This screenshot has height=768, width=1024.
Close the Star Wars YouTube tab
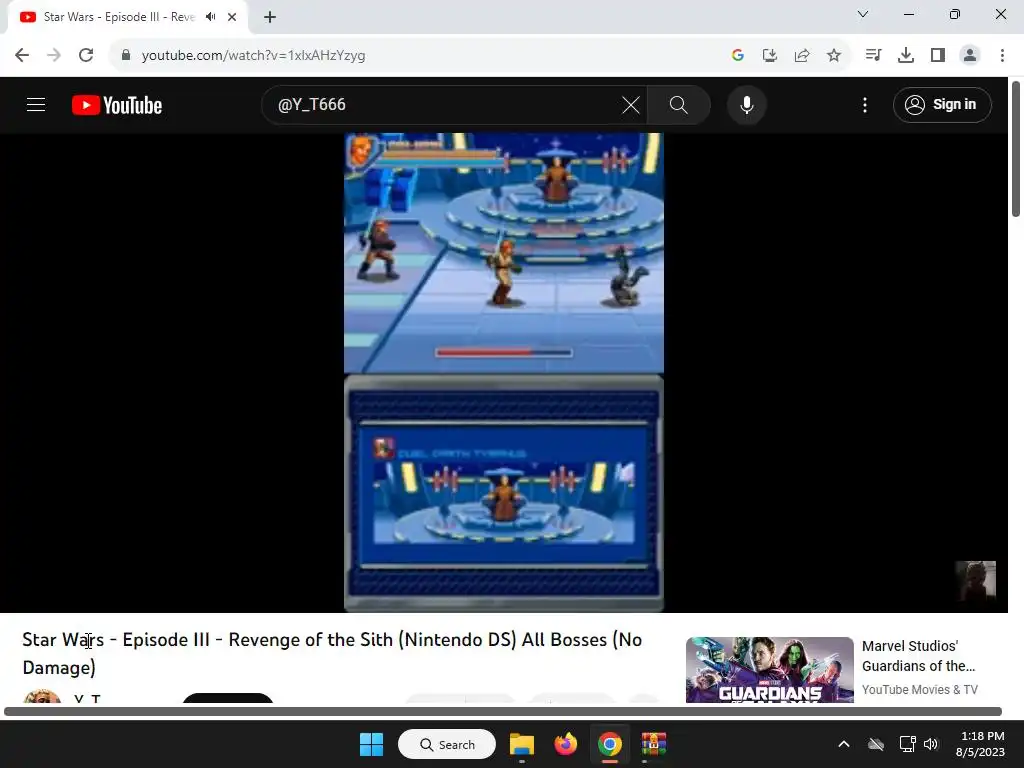coord(232,17)
